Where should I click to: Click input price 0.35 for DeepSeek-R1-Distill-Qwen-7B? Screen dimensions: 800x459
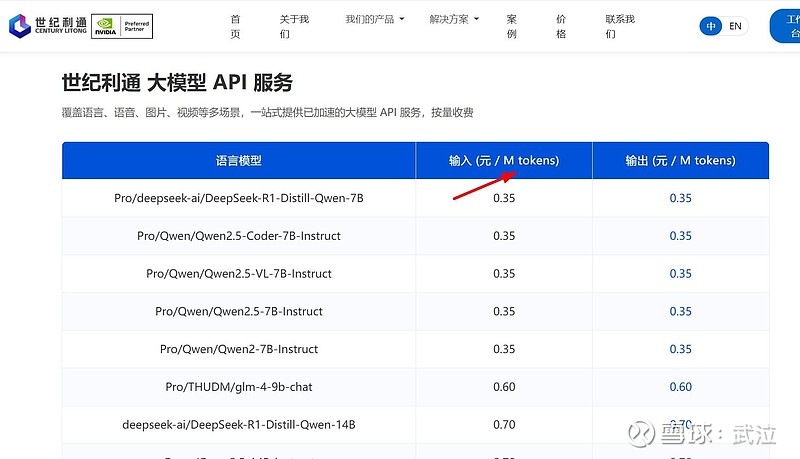point(504,198)
